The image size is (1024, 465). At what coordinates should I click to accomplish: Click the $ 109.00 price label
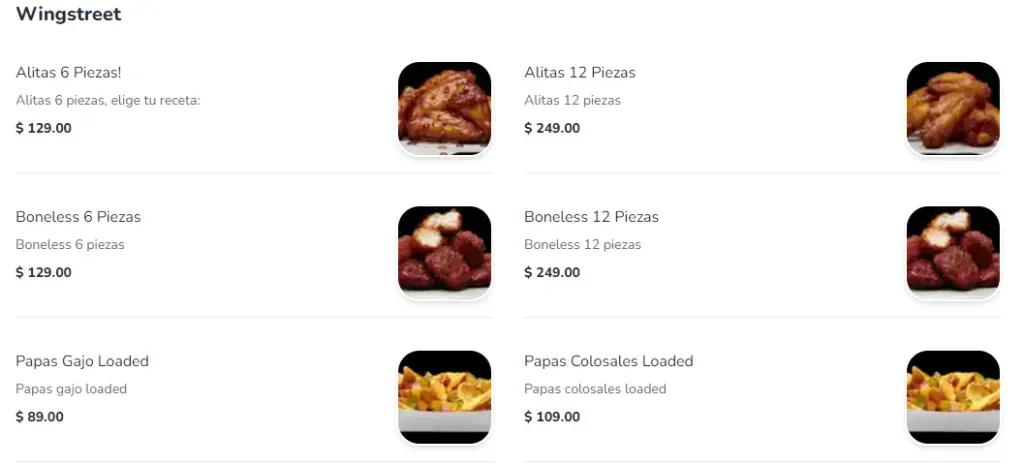[552, 417]
